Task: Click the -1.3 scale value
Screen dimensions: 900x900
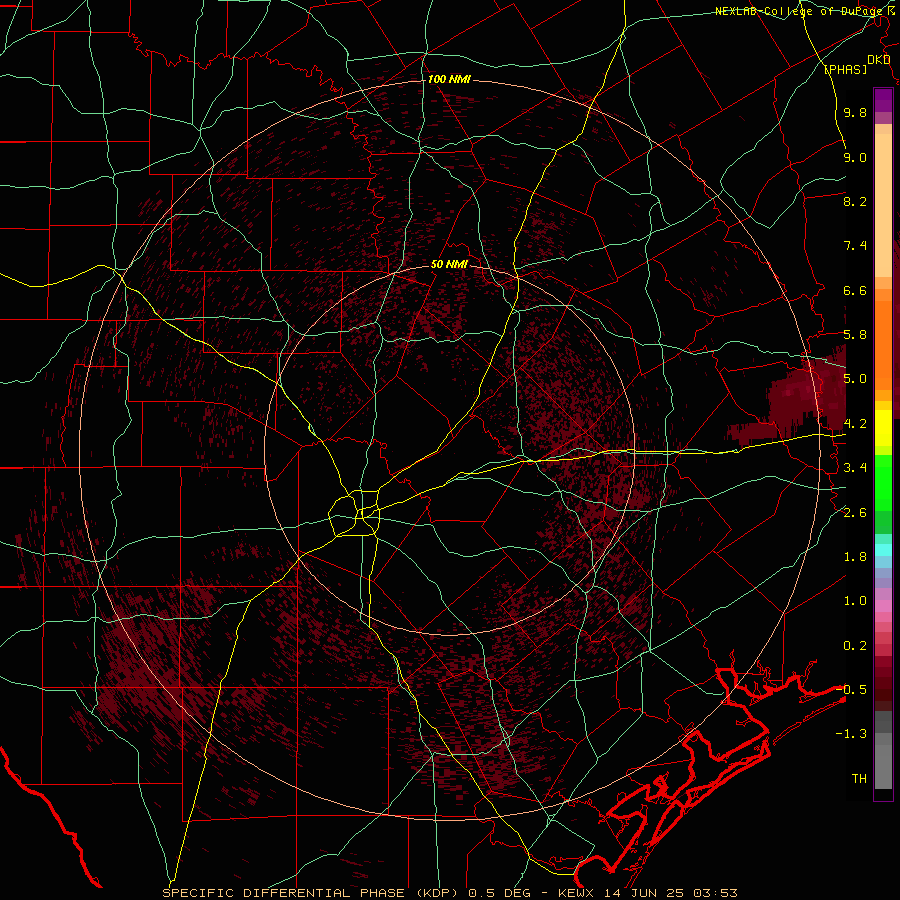Action: (x=851, y=734)
